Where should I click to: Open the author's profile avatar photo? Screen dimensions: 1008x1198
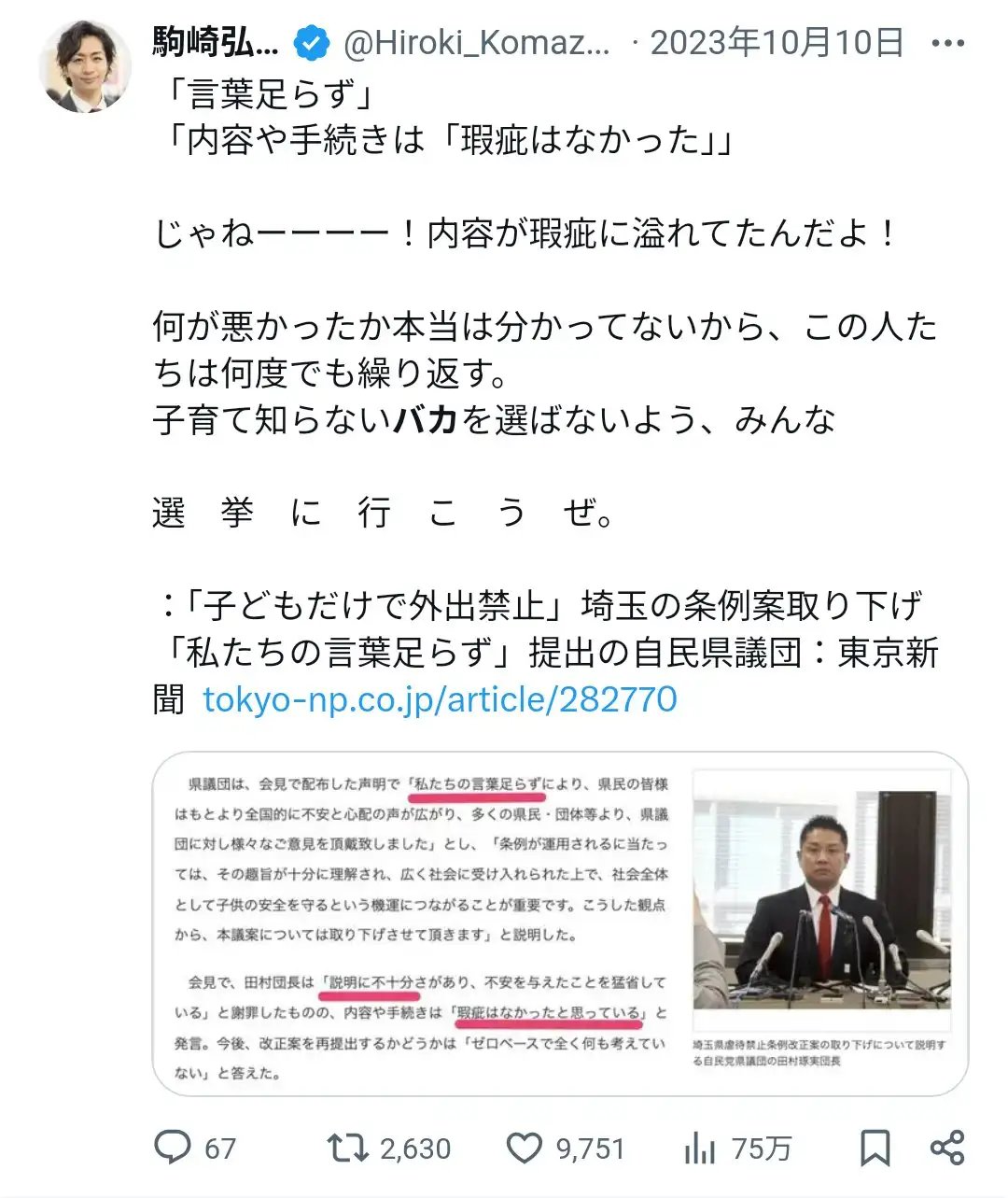tap(85, 66)
